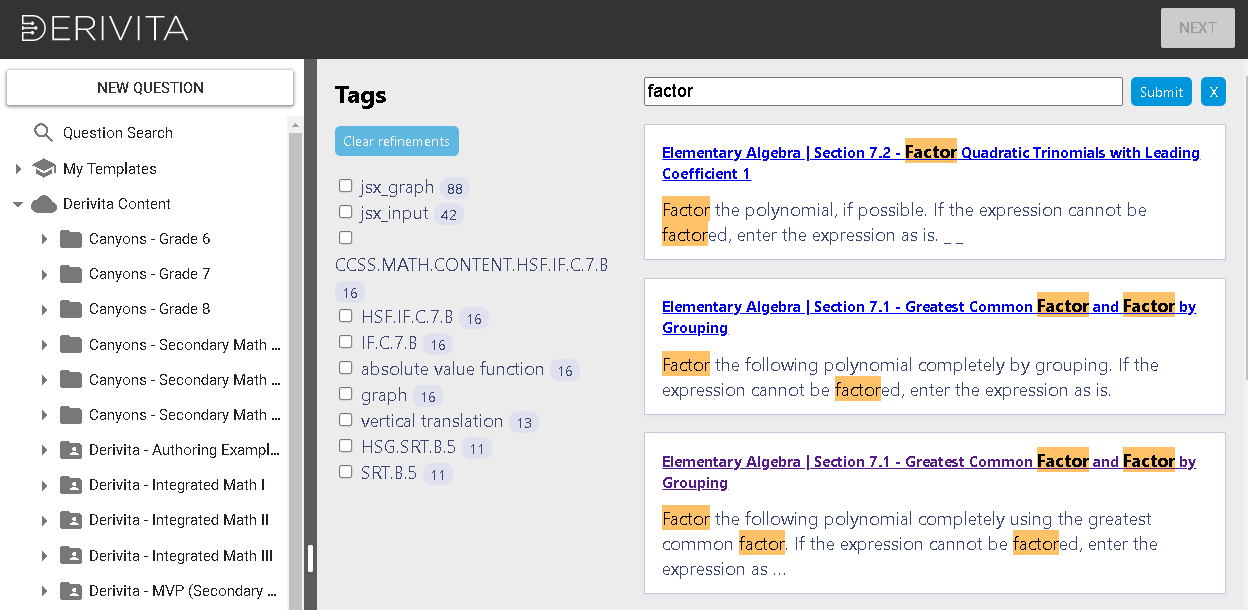The width and height of the screenshot is (1248, 610).
Task: Check the jsx_graph tag checkbox
Action: click(x=346, y=186)
